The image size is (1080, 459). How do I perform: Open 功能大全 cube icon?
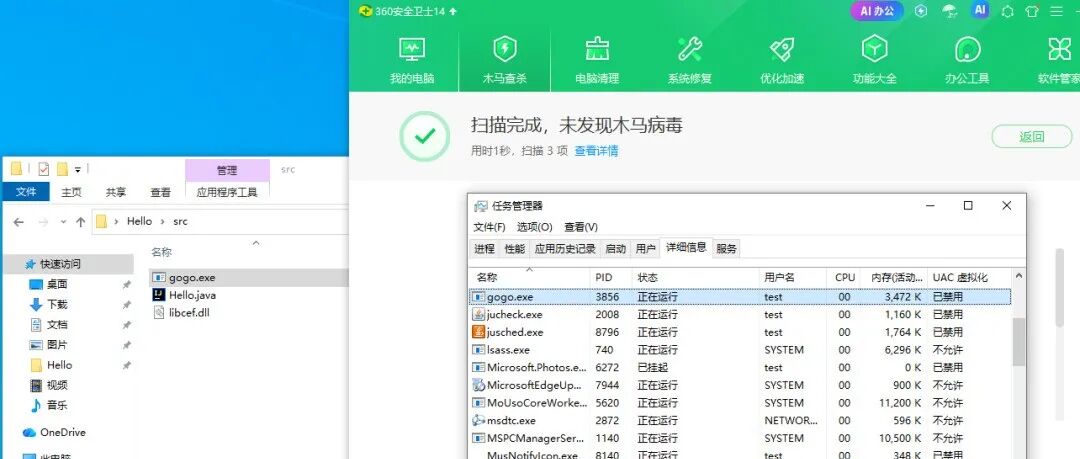(x=874, y=50)
